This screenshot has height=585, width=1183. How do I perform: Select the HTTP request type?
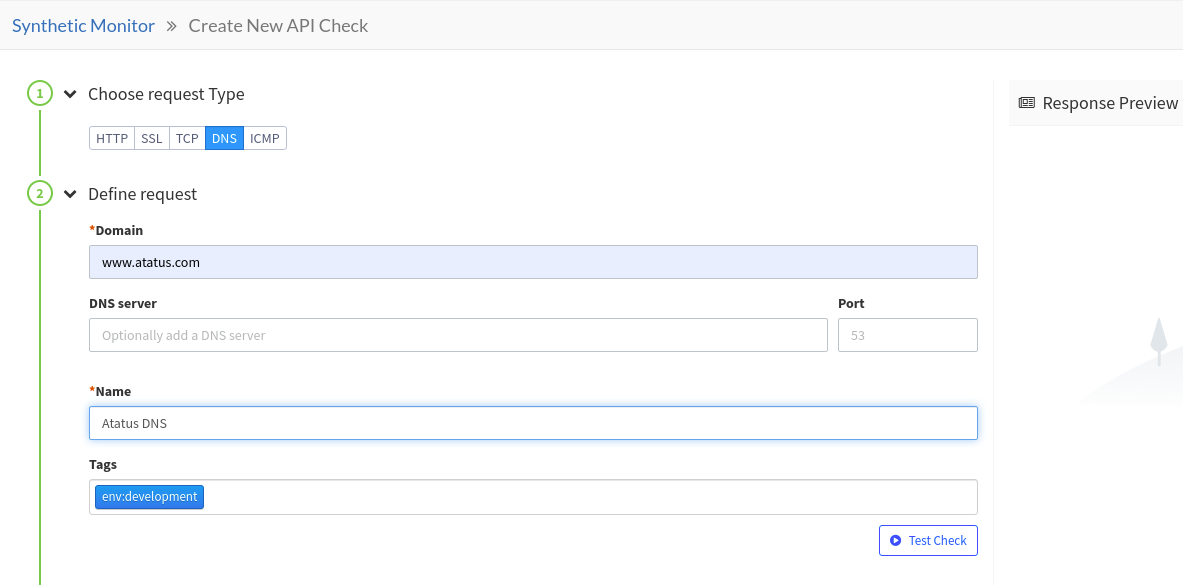pos(112,139)
